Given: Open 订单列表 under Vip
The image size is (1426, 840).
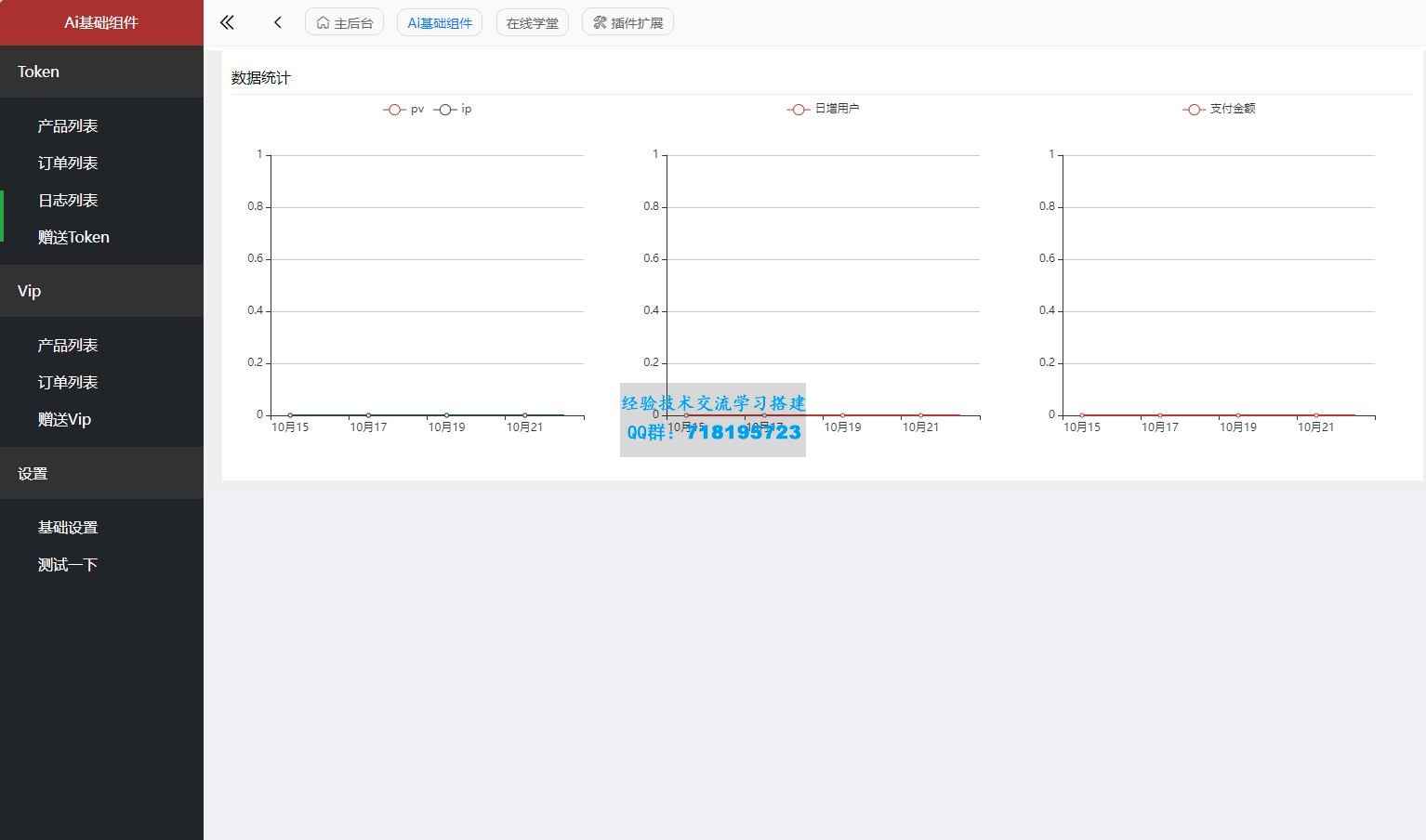Looking at the screenshot, I should (x=68, y=382).
